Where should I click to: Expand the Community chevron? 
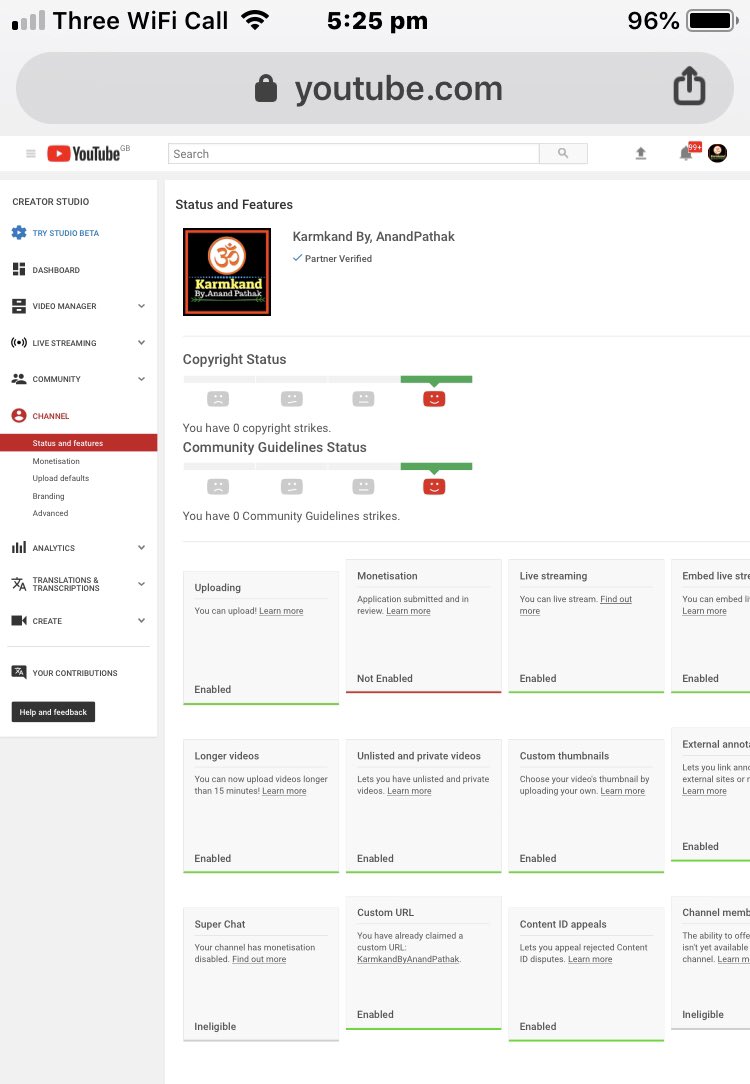(141, 379)
